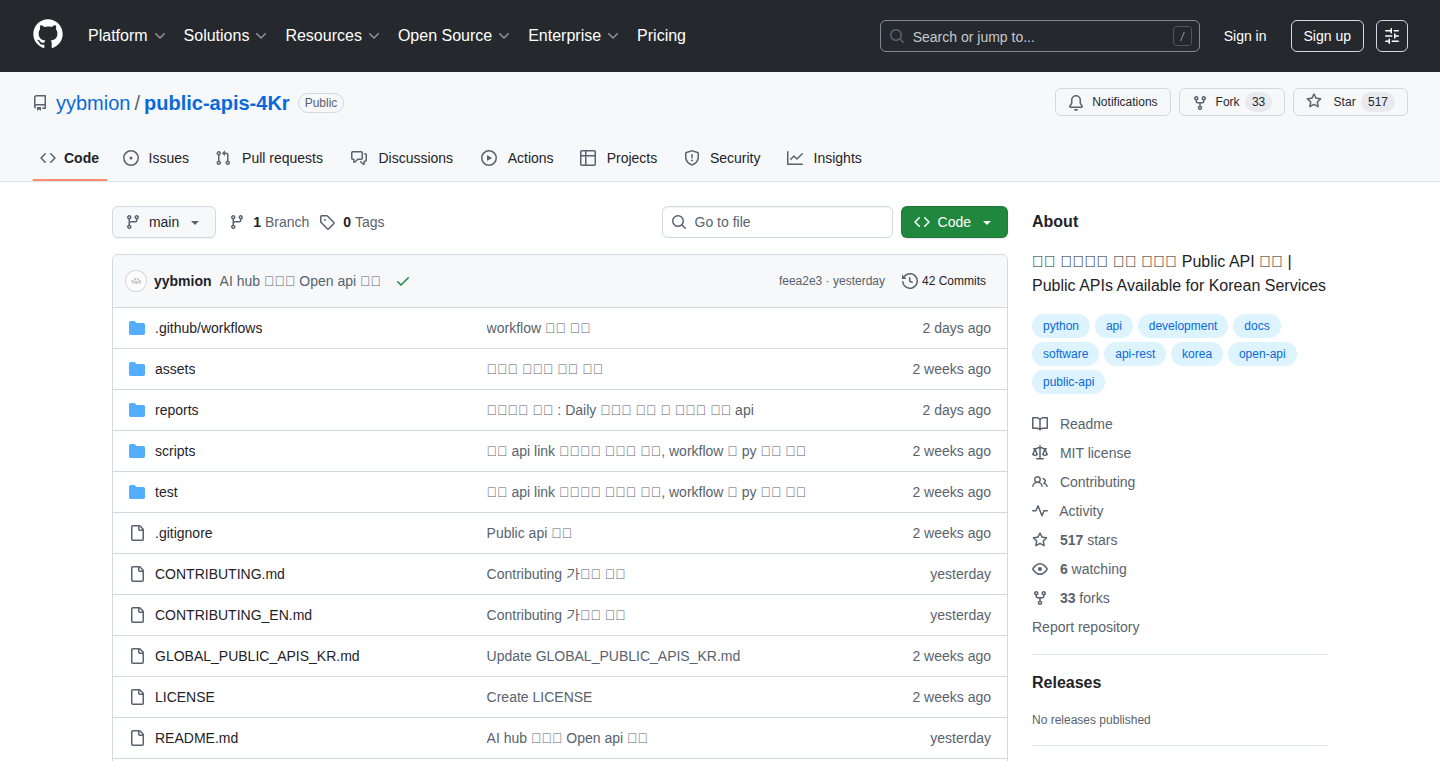Click the bell icon in Notifications button
Screen dimensions: 1440x761
coord(1076,102)
